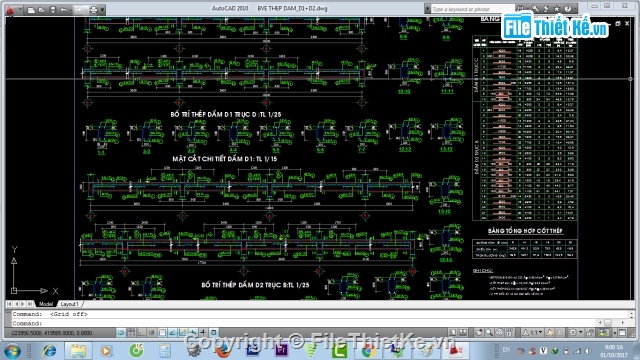Screen dimensions: 640x360
Task: Expand the Quick Access Toolbar customize arrow
Action: click(x=102, y=10)
